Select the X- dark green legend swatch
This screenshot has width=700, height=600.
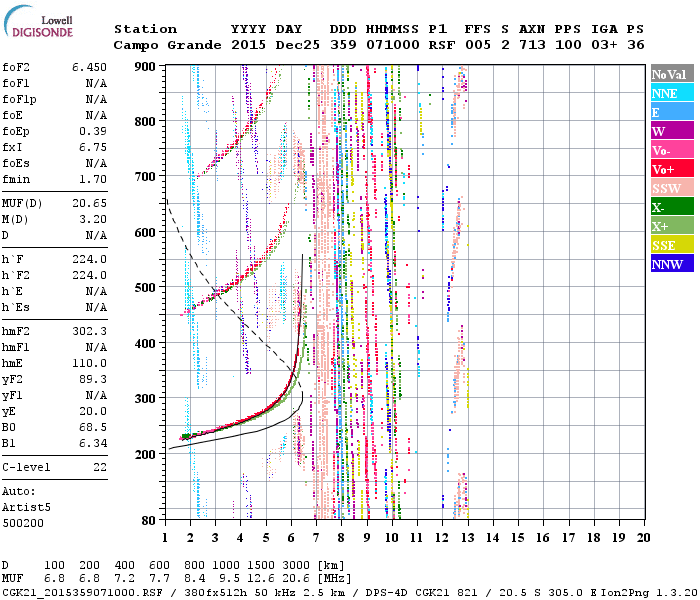672,206
